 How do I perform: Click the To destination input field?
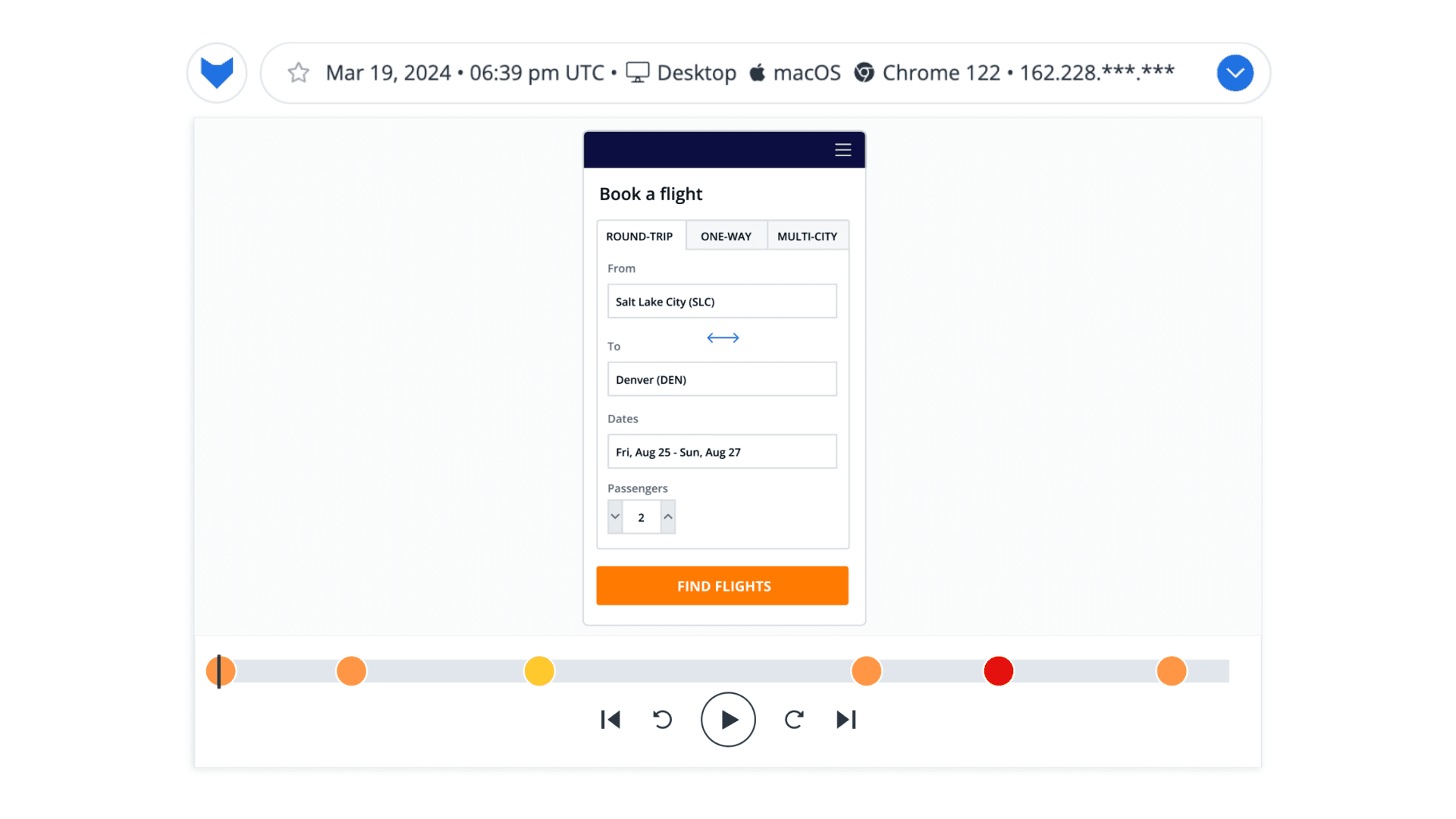(x=722, y=379)
